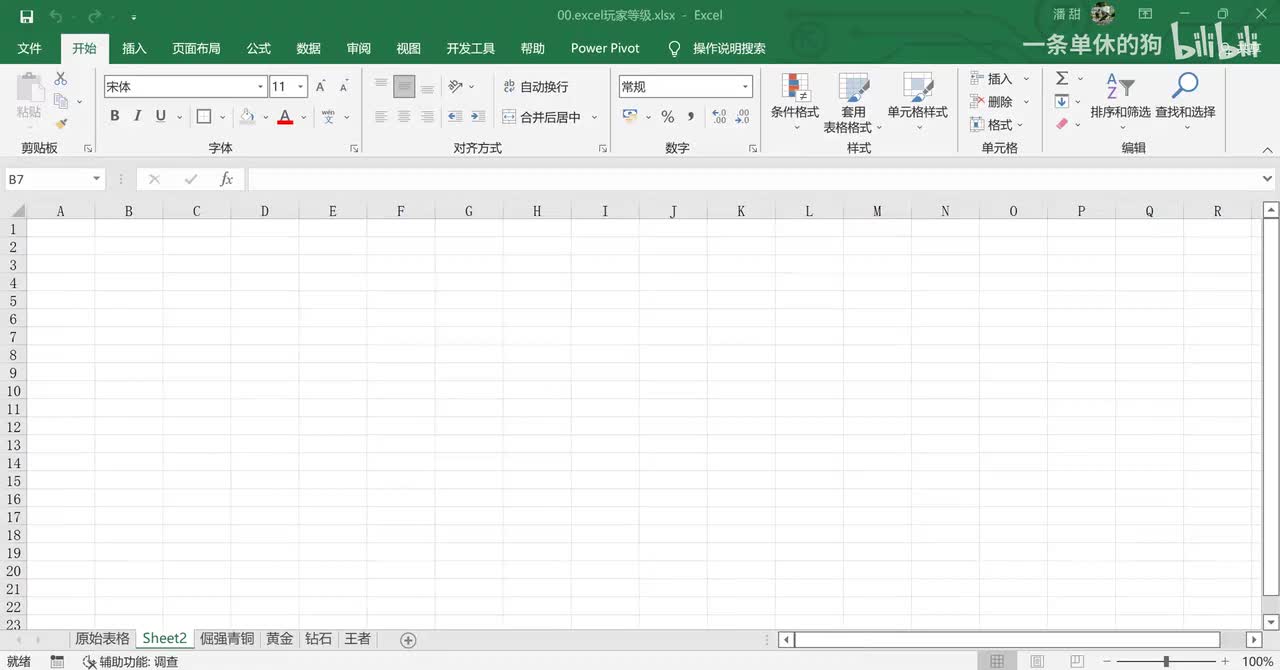Open 单元格样式 cell styles
1280x670 pixels.
pyautogui.click(x=918, y=101)
